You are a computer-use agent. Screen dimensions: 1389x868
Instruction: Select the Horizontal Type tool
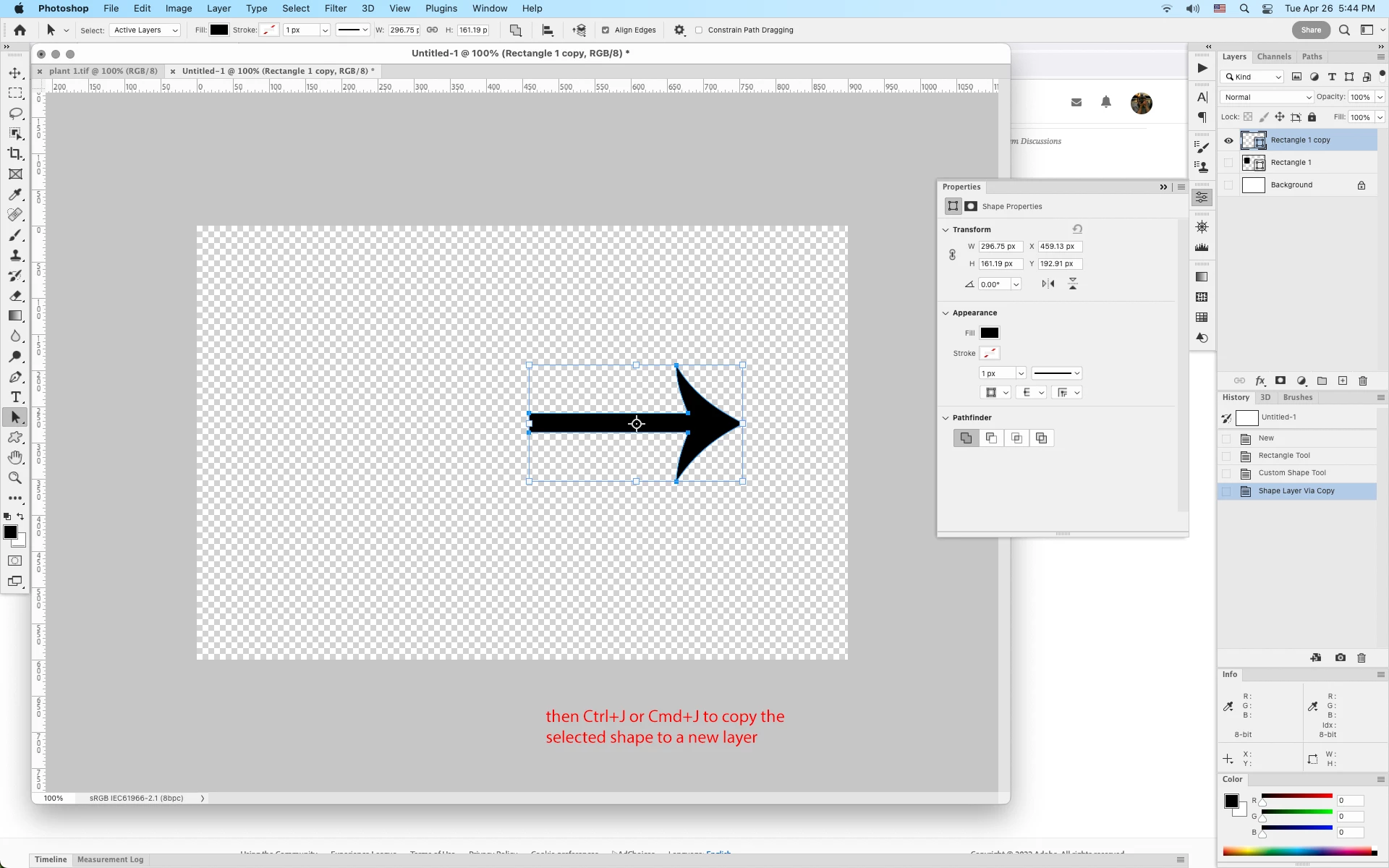15,397
